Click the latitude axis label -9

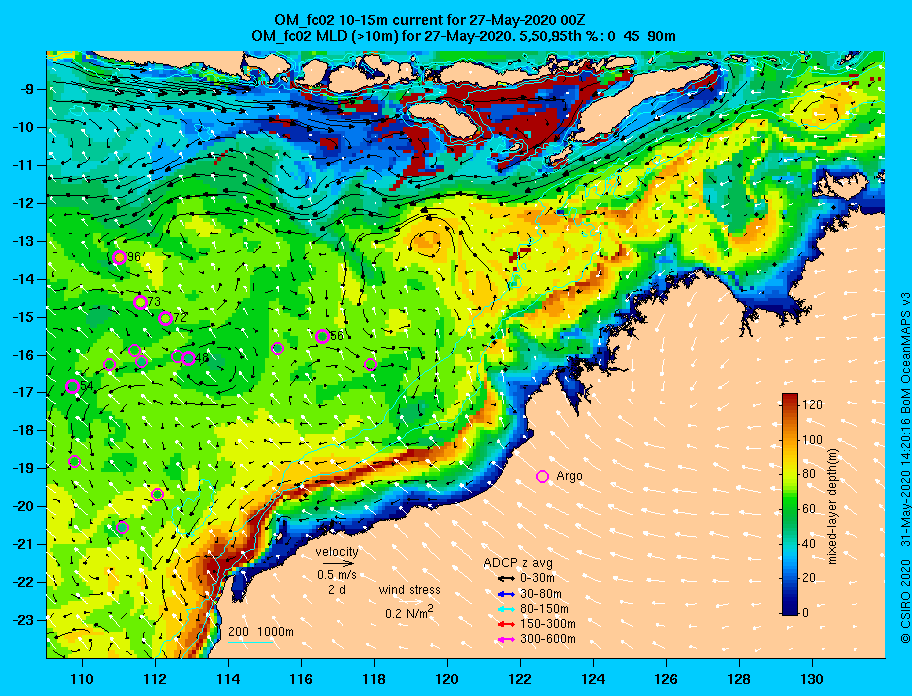pos(27,90)
